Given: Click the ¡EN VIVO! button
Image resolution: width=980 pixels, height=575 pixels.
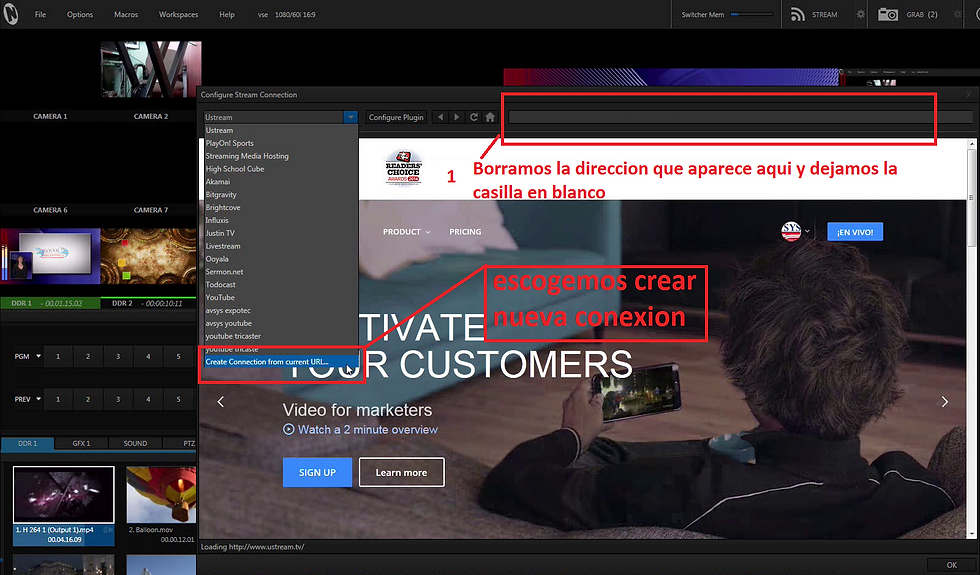Looking at the screenshot, I should [x=855, y=232].
